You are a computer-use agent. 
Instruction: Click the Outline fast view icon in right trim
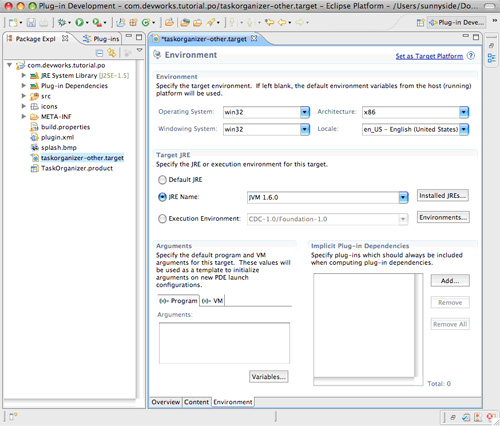point(491,58)
